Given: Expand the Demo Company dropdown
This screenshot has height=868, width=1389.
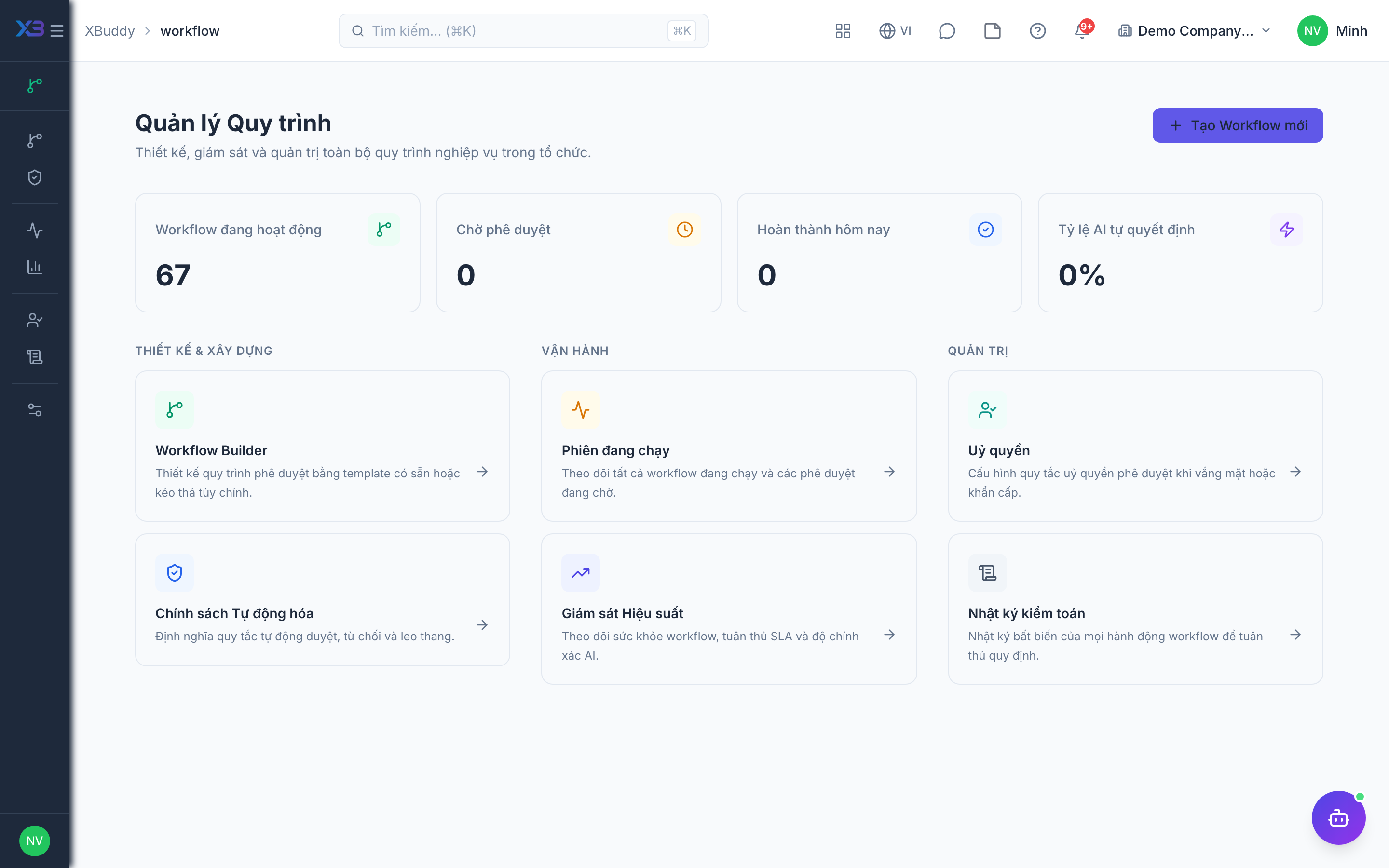Looking at the screenshot, I should 1195,30.
